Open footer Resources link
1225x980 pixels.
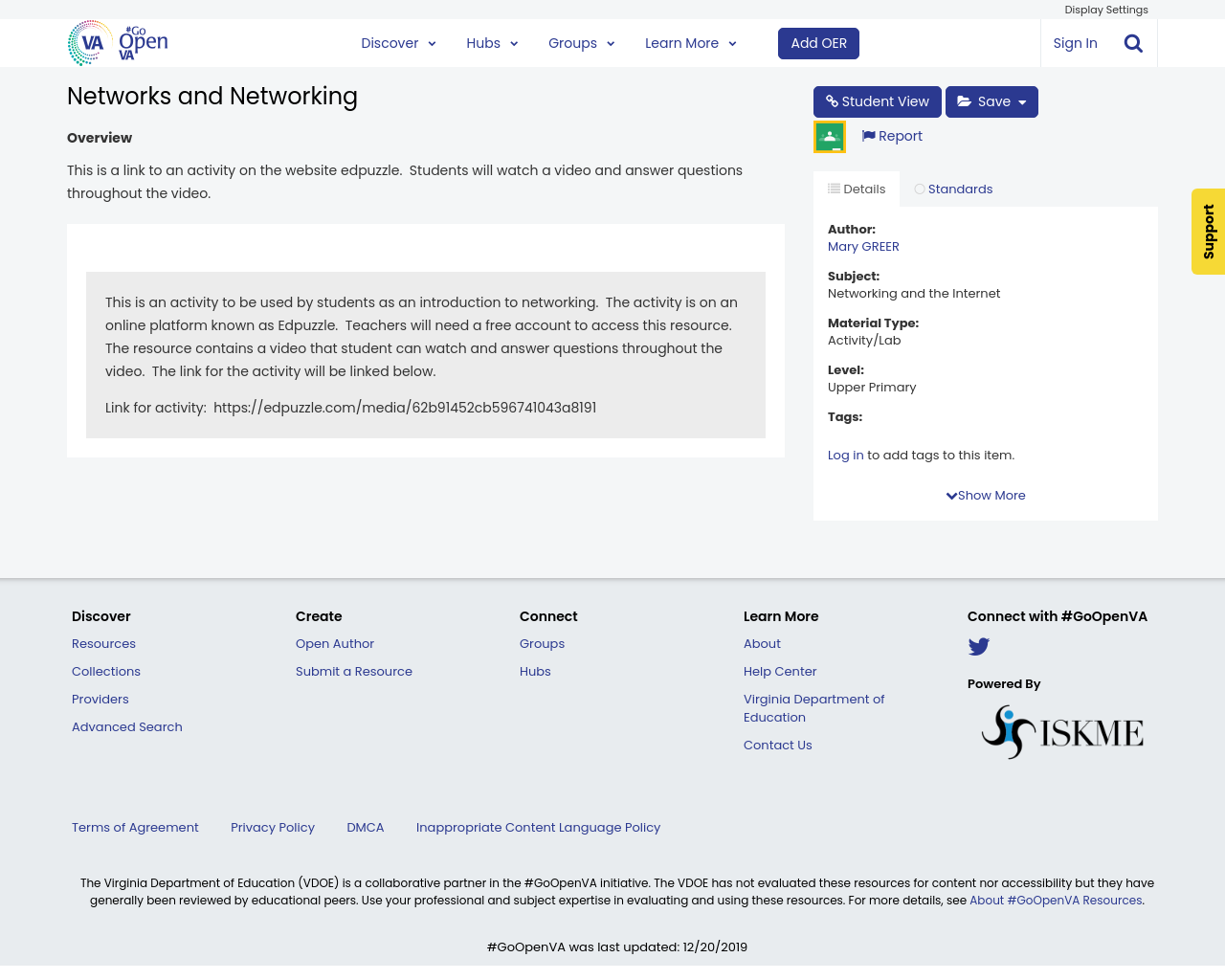[x=103, y=644]
